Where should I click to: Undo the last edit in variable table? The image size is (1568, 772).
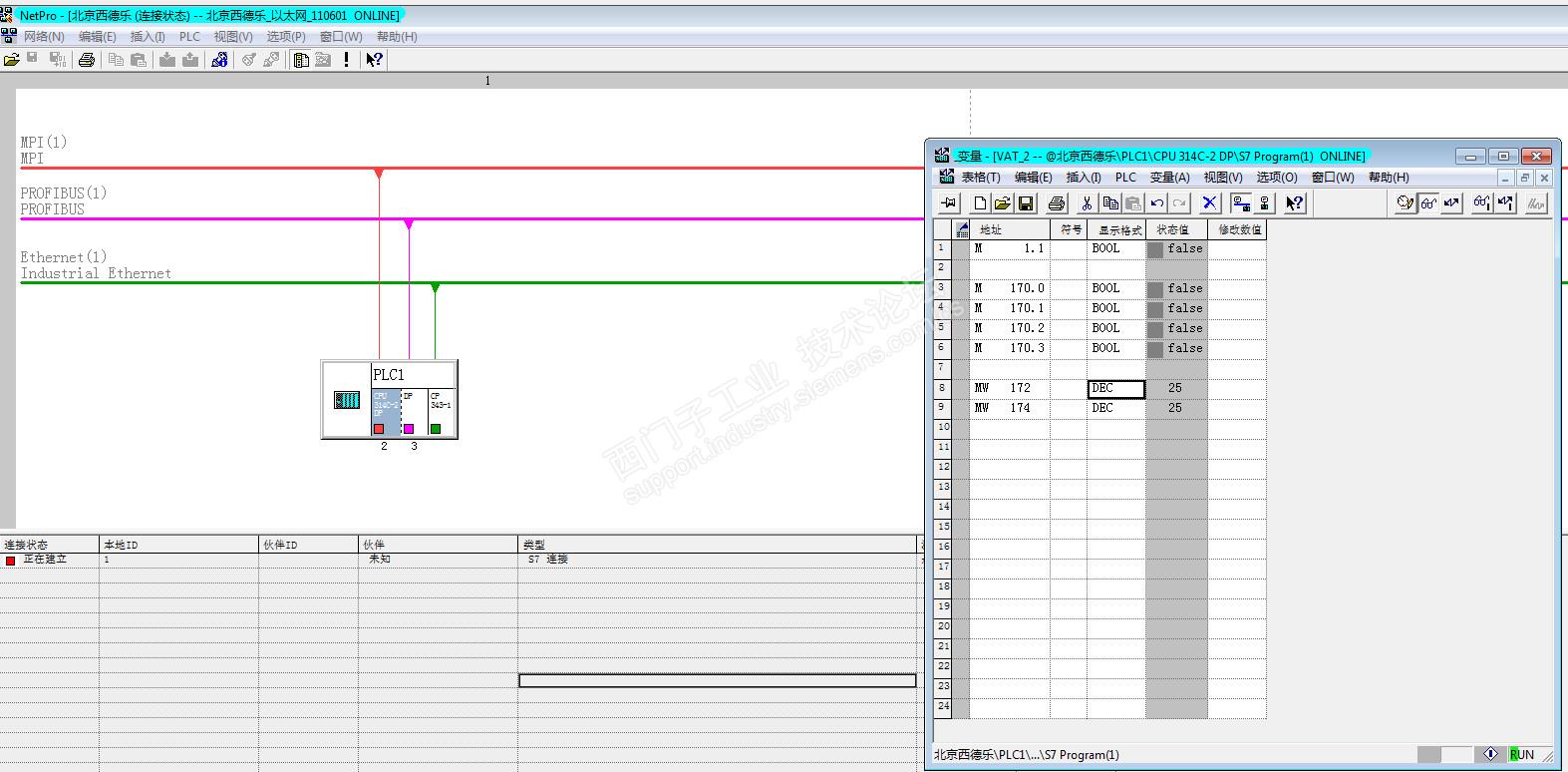click(1156, 203)
